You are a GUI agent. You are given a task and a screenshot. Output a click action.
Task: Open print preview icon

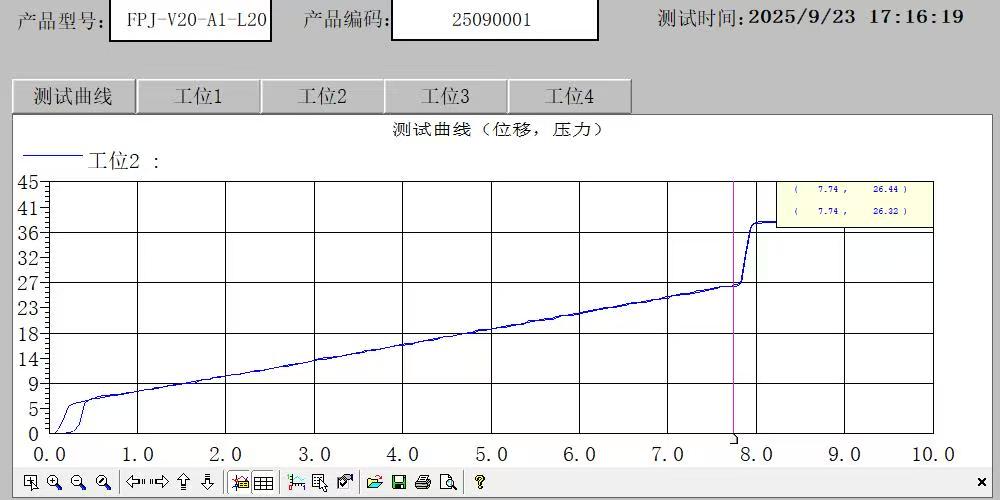coord(448,482)
